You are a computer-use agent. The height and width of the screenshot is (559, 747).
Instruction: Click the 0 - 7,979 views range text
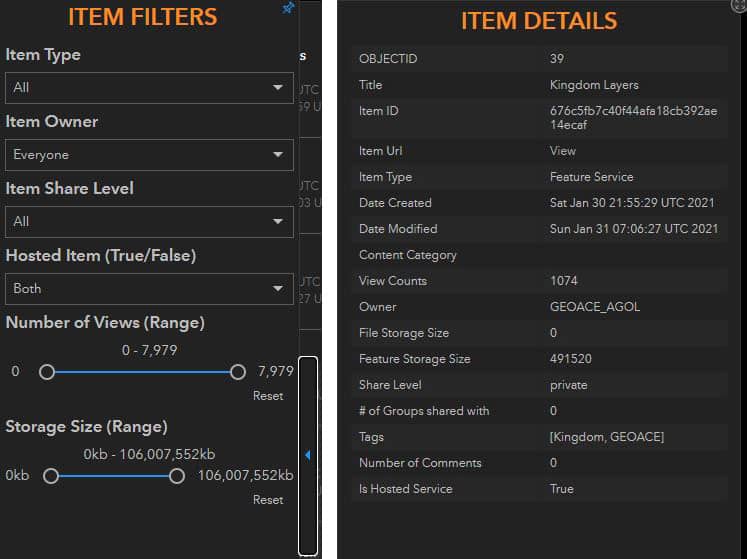149,351
